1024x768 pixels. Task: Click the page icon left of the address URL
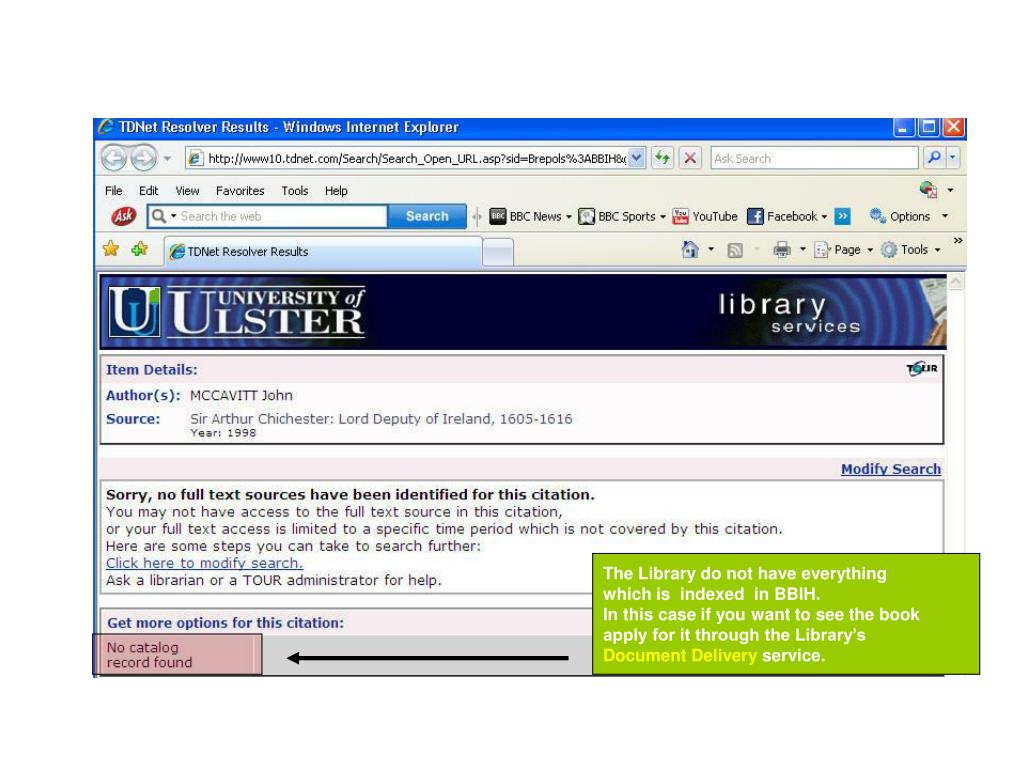point(195,158)
